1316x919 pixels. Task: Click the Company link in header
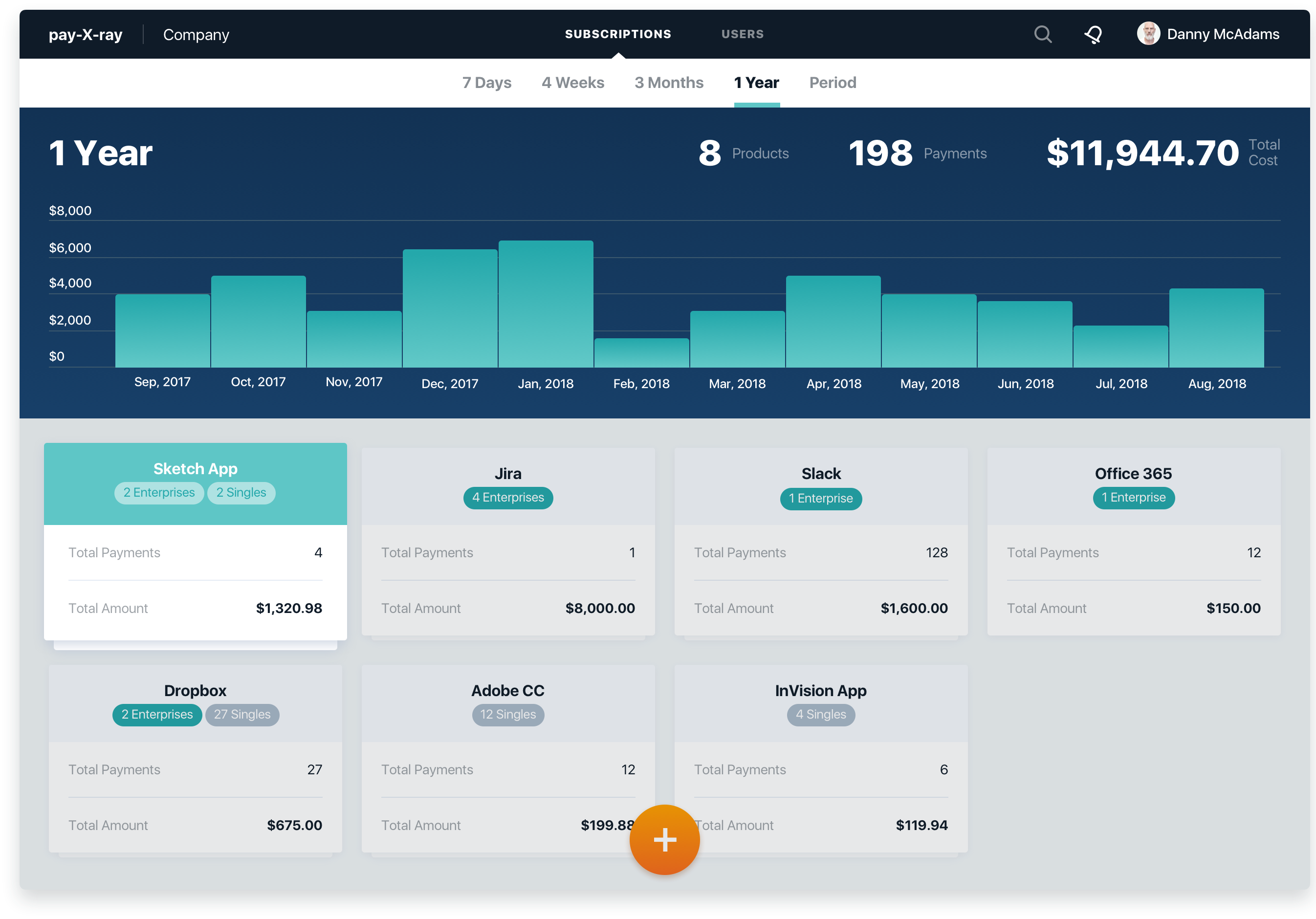pos(196,35)
